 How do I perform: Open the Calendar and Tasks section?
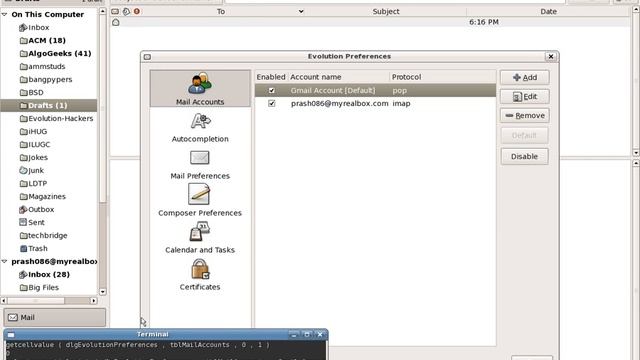(200, 238)
